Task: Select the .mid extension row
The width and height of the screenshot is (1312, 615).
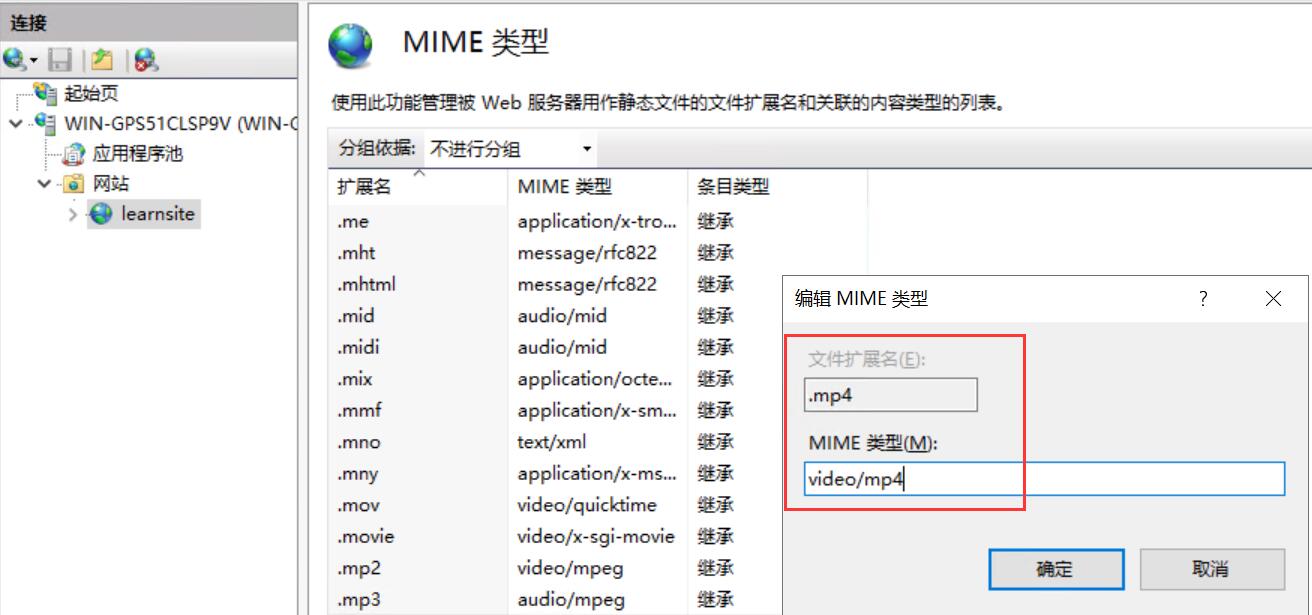Action: 356,316
